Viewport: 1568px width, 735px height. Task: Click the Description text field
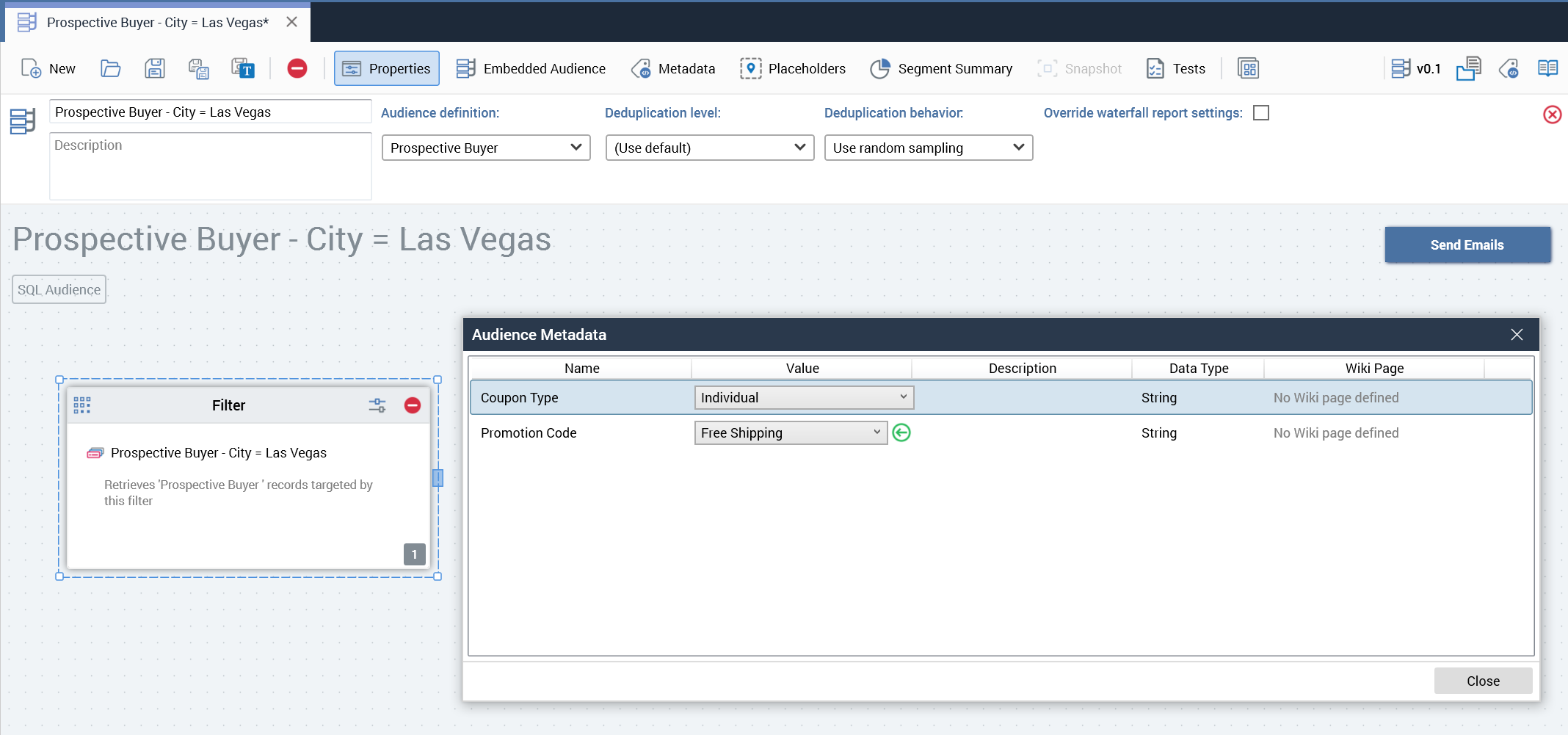click(210, 166)
